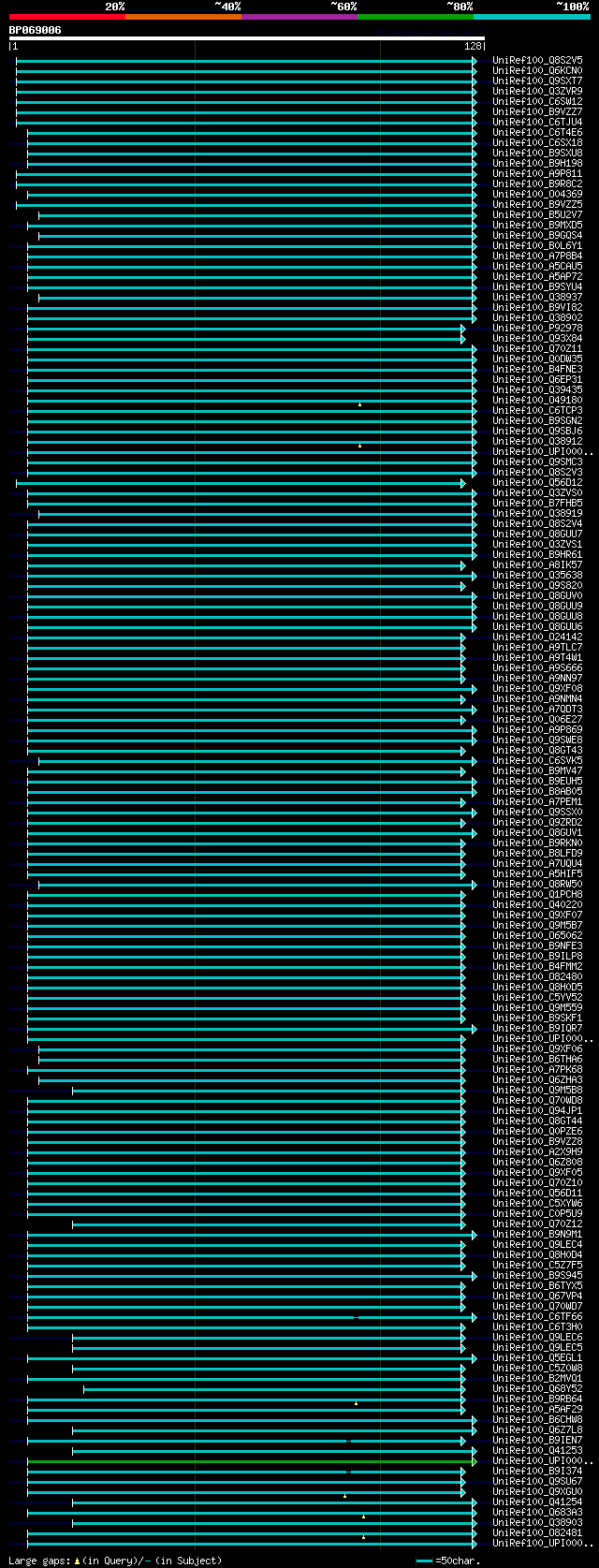Click the green 80% identity alignment bar

pos(250,1460)
